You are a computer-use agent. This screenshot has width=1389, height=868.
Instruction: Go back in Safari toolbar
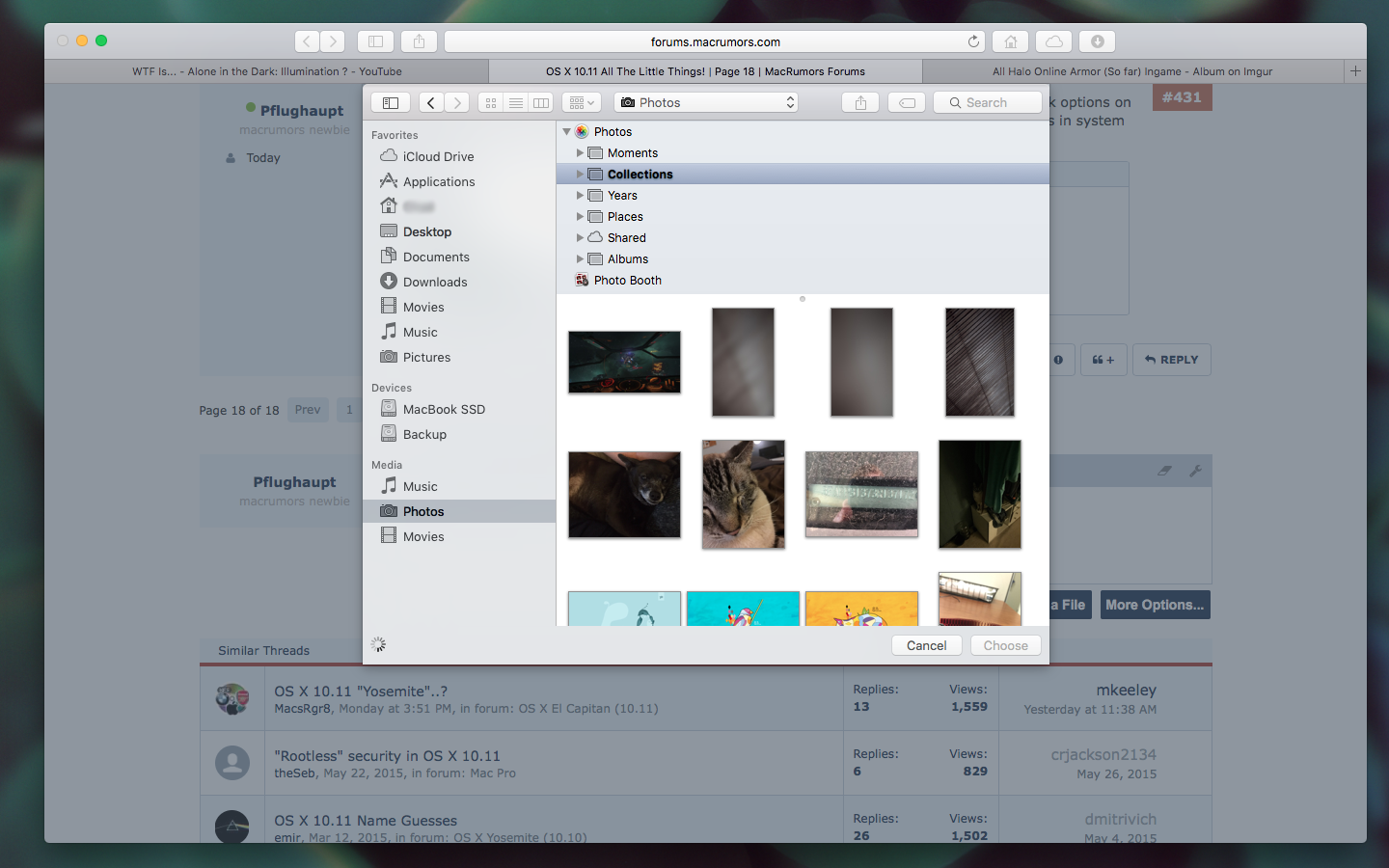click(307, 41)
